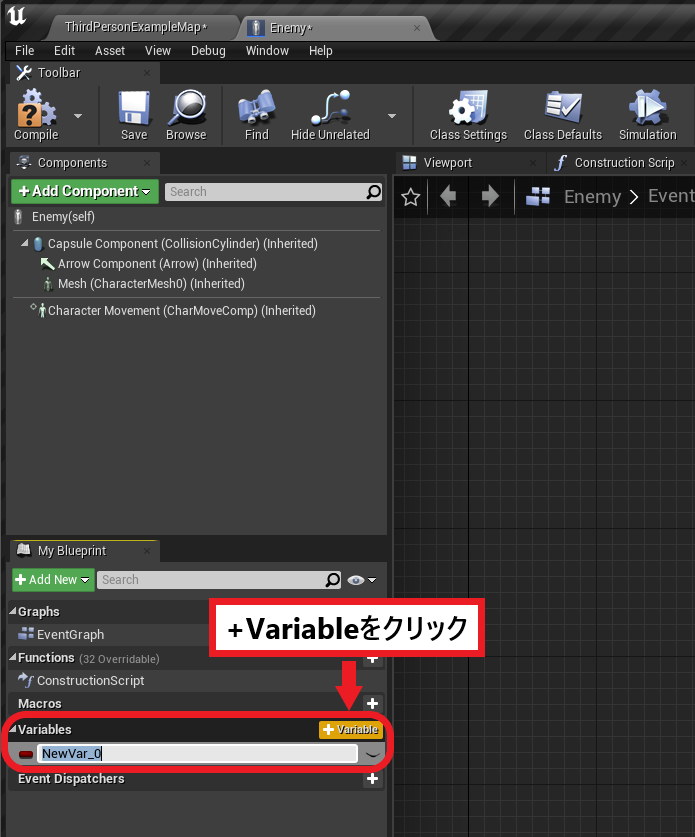Collapse the Graphs section
The height and width of the screenshot is (837, 695).
[13, 611]
